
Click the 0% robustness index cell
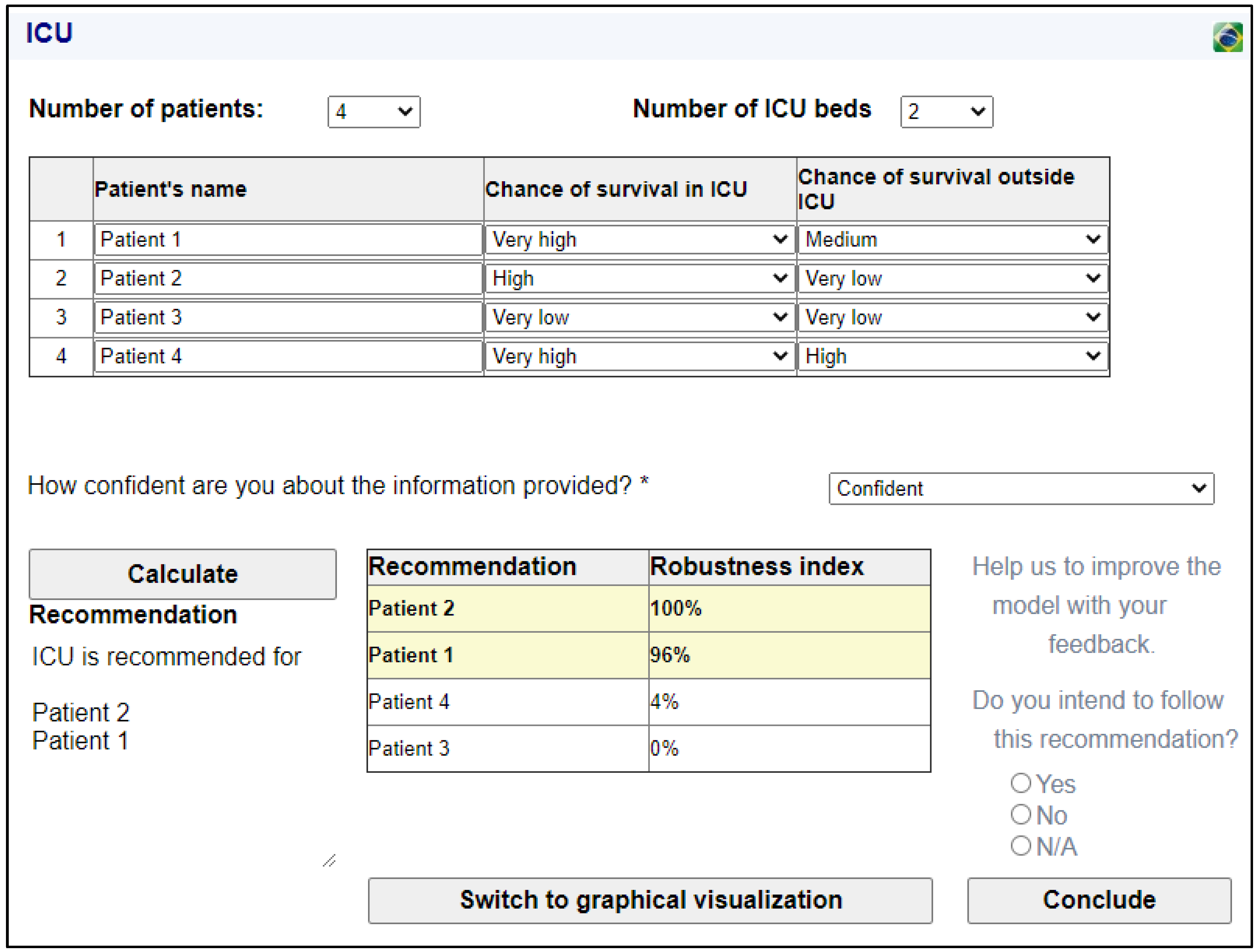tap(789, 748)
